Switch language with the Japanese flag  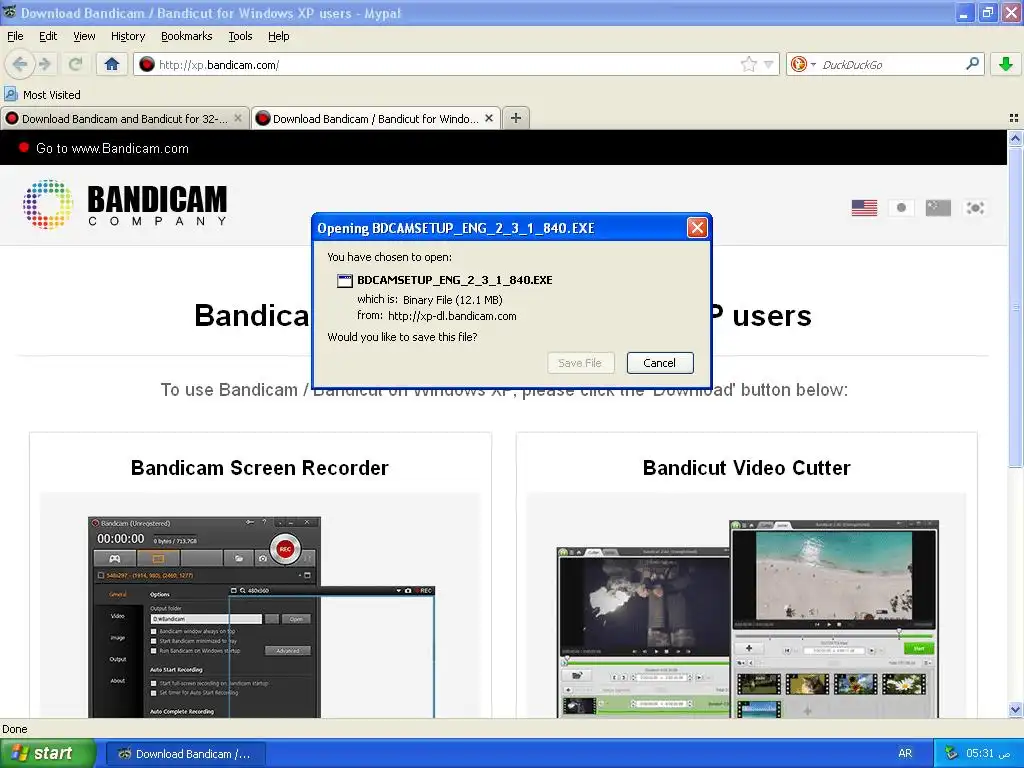click(x=901, y=208)
